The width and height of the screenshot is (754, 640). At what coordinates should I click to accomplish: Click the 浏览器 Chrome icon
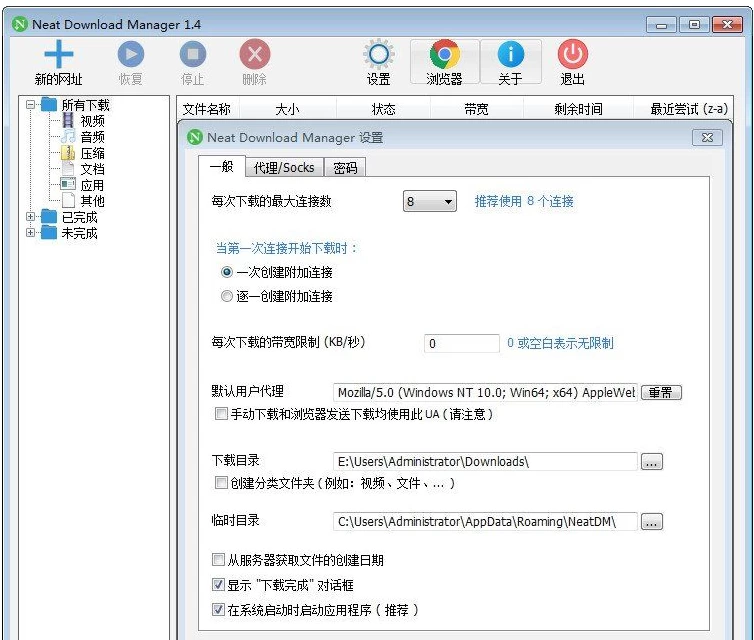point(444,55)
